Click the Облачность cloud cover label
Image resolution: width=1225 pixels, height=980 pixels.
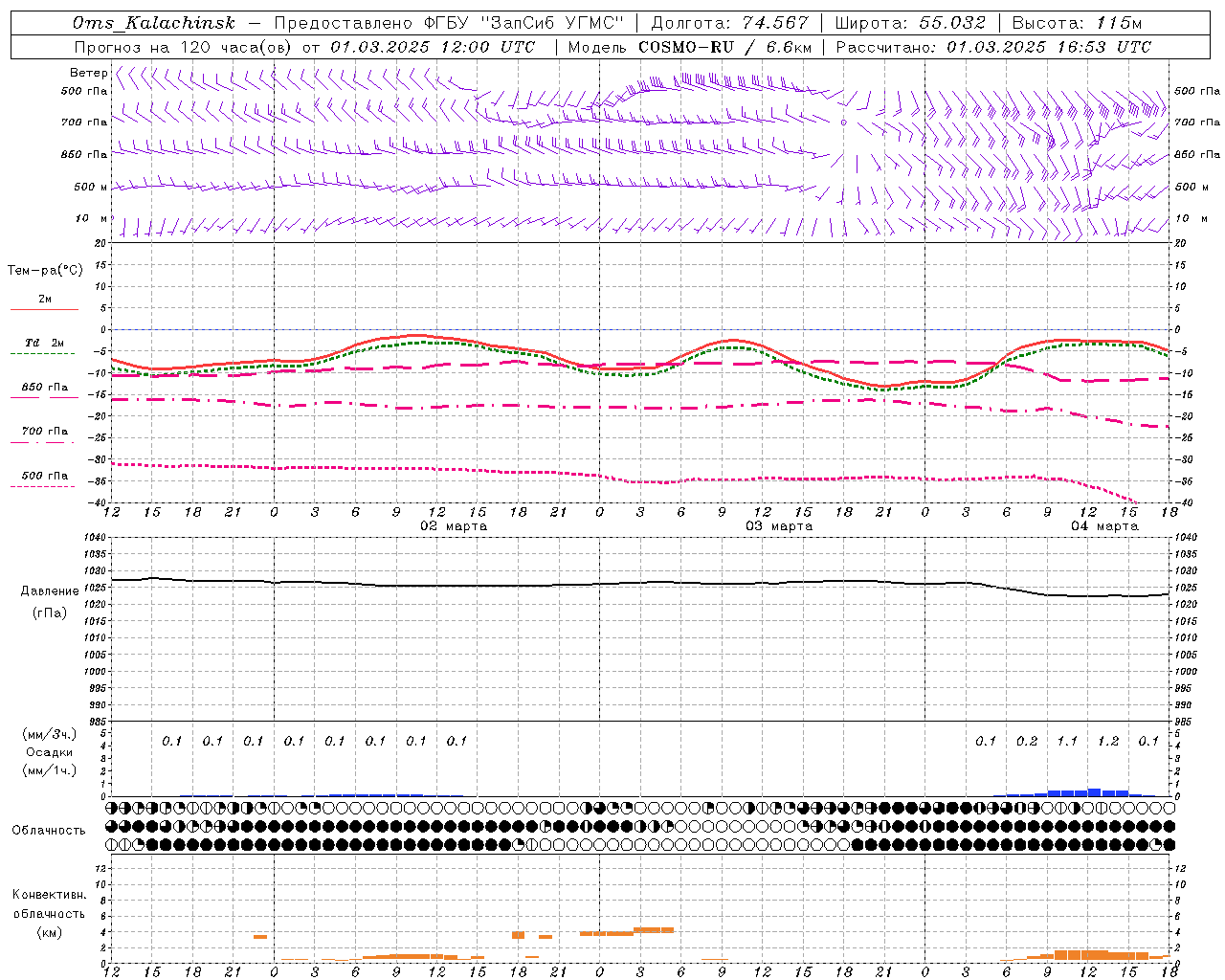click(49, 831)
